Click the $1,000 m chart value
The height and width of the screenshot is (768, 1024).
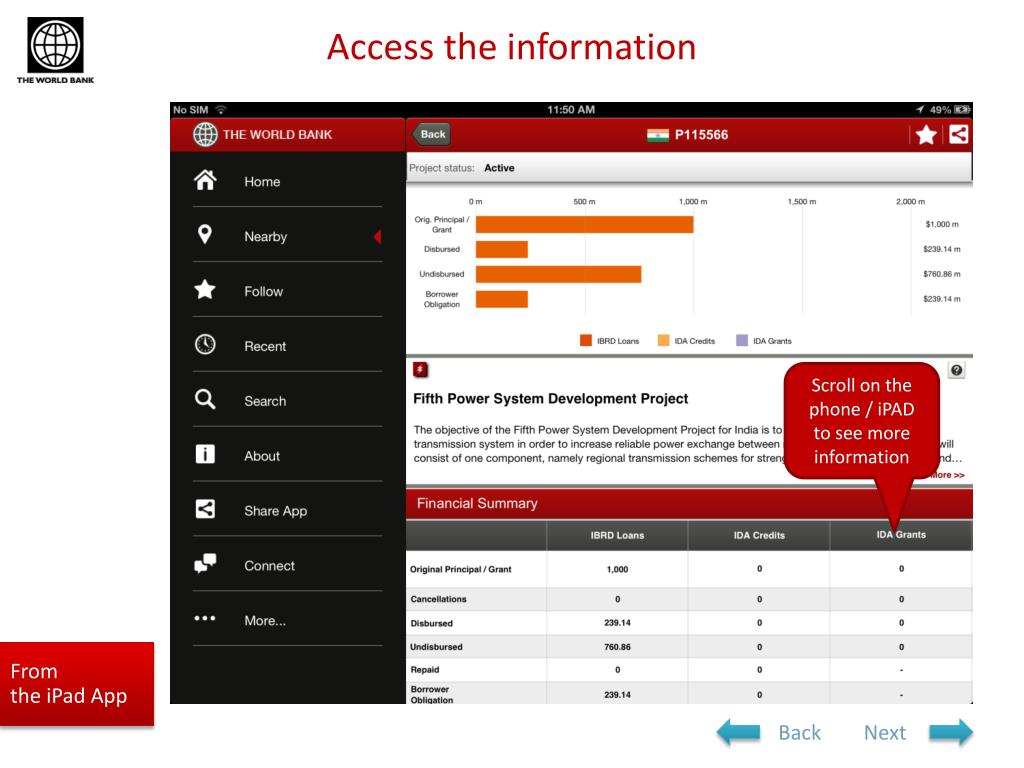pyautogui.click(x=942, y=224)
